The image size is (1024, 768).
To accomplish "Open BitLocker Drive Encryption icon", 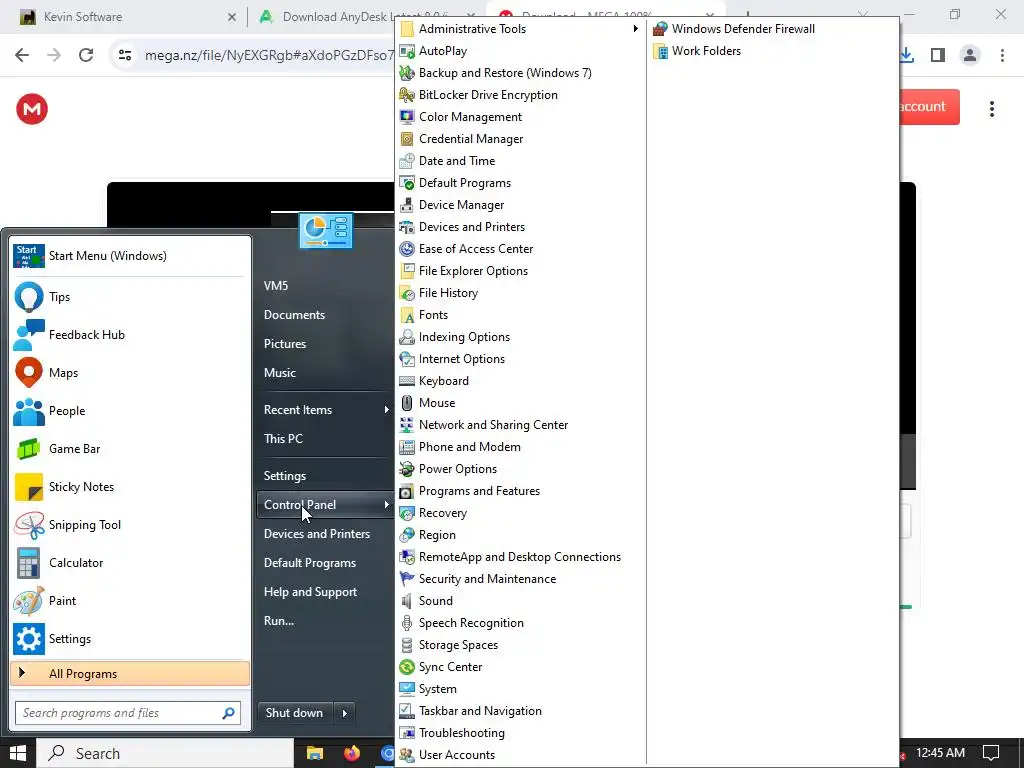I will 407,95.
